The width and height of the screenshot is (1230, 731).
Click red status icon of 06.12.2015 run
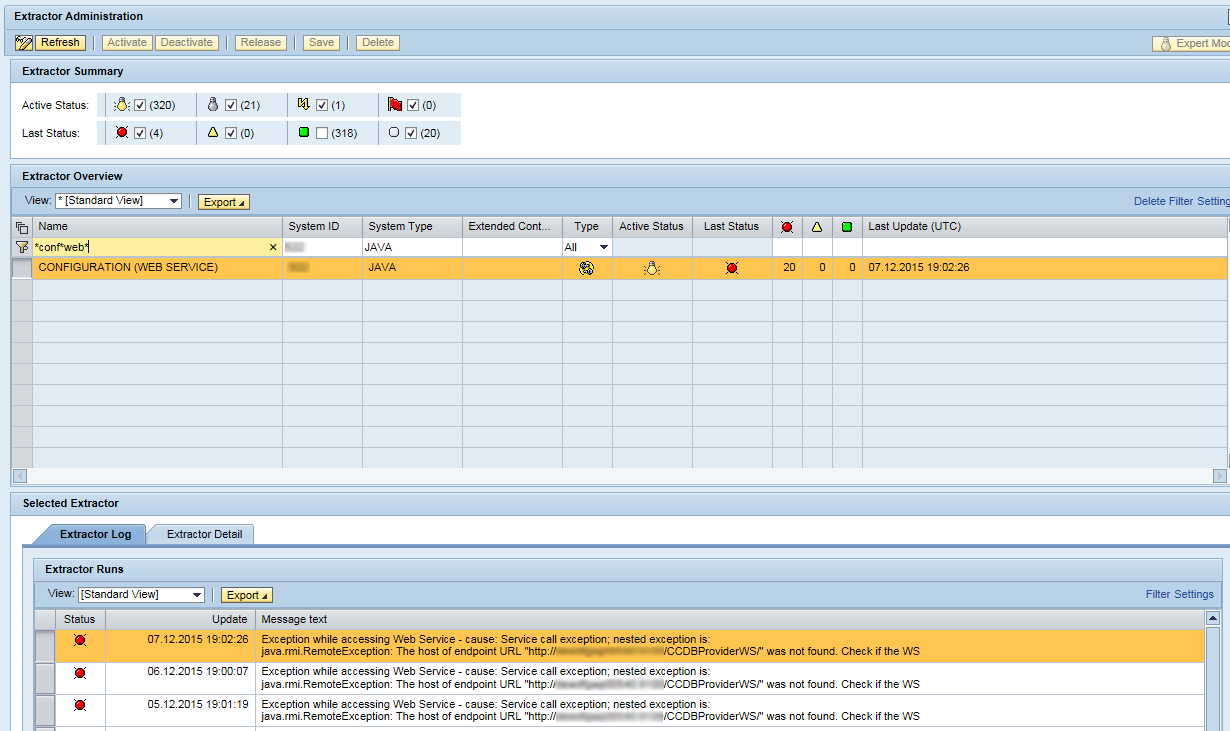point(80,673)
